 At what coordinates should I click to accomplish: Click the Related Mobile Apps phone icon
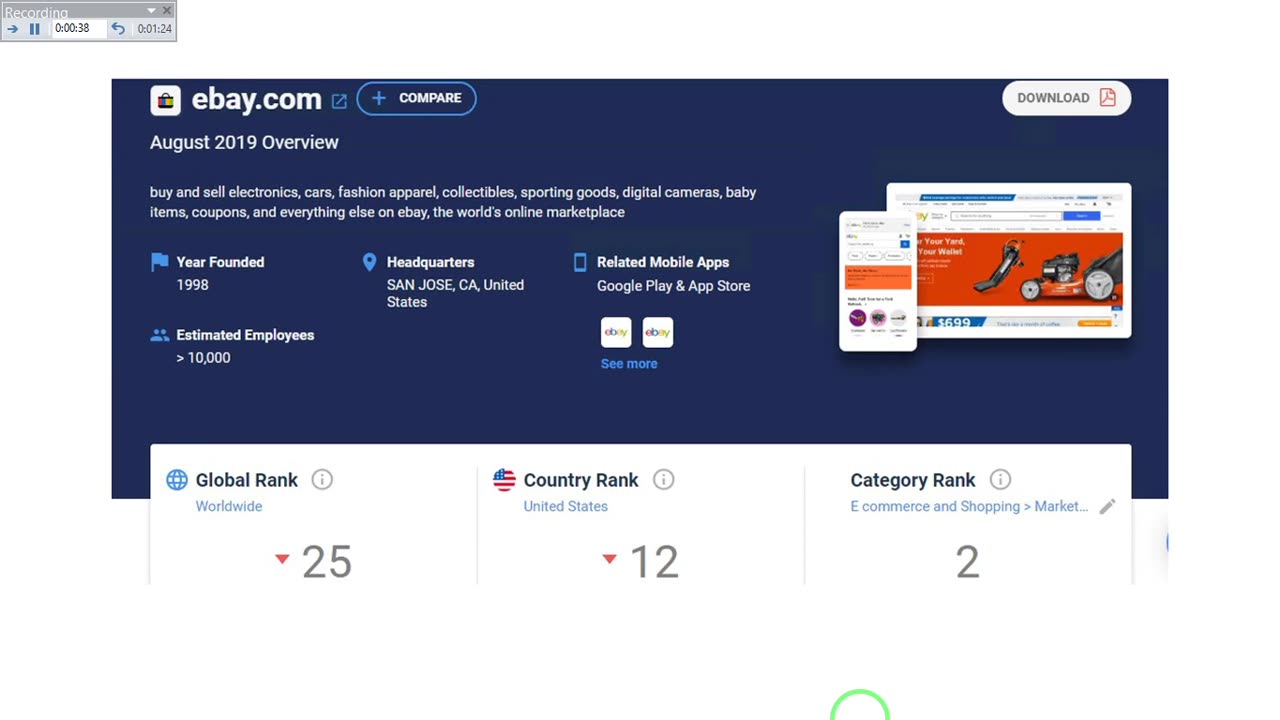580,262
